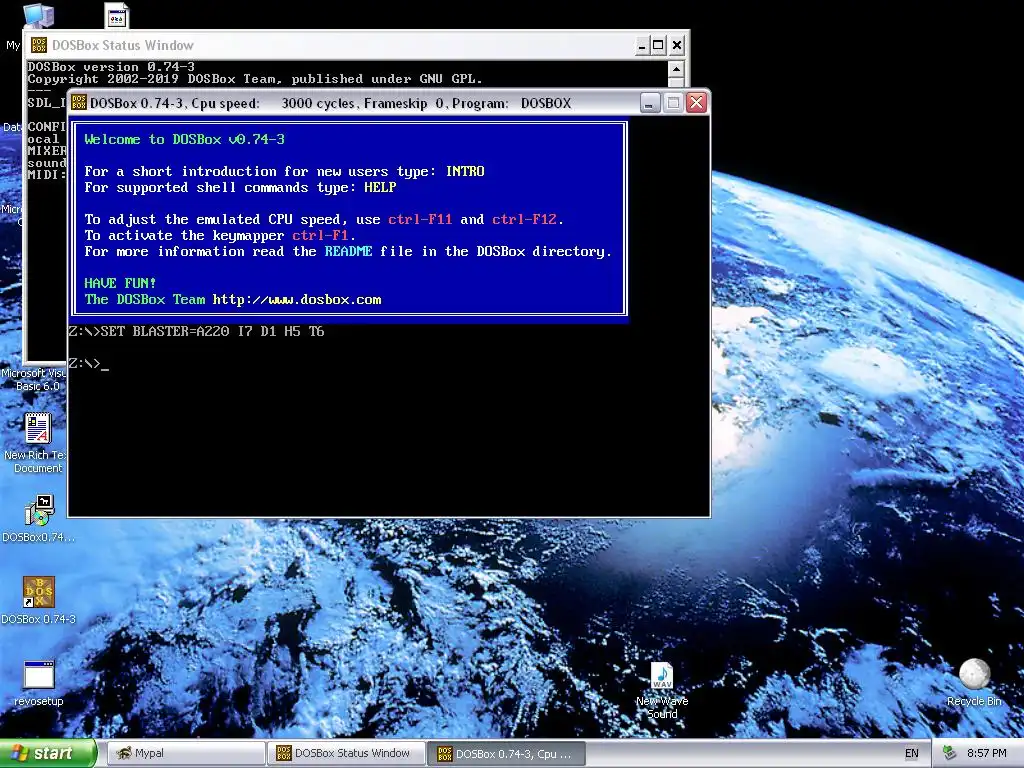Screen dimensions: 1024x768
Task: Switch to DOSBox Status Window in taskbar
Action: click(x=346, y=753)
